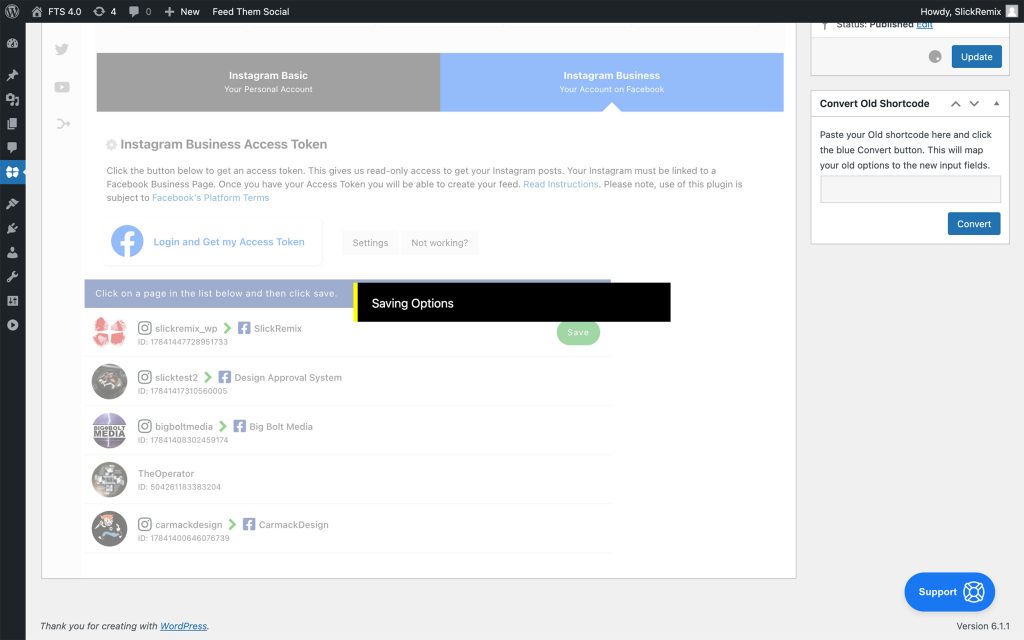
Task: Focus the old shortcode input field
Action: pyautogui.click(x=910, y=189)
